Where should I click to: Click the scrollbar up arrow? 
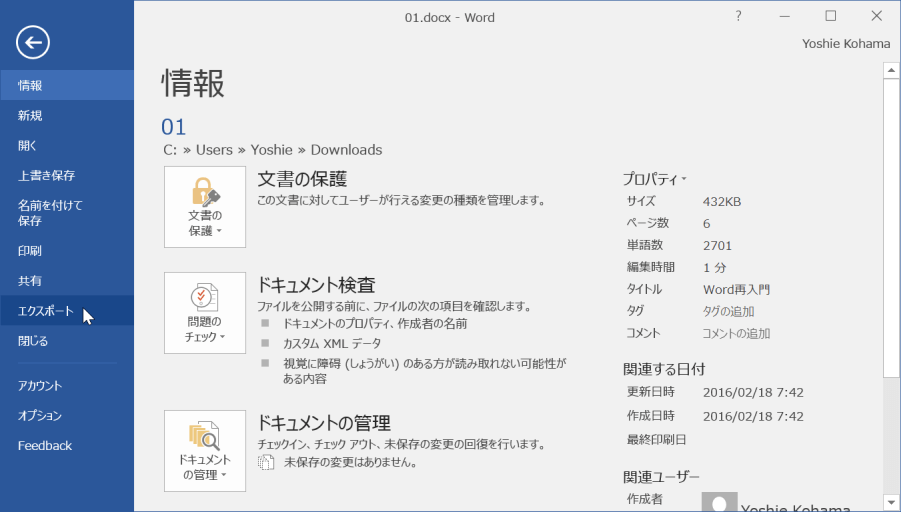[891, 71]
